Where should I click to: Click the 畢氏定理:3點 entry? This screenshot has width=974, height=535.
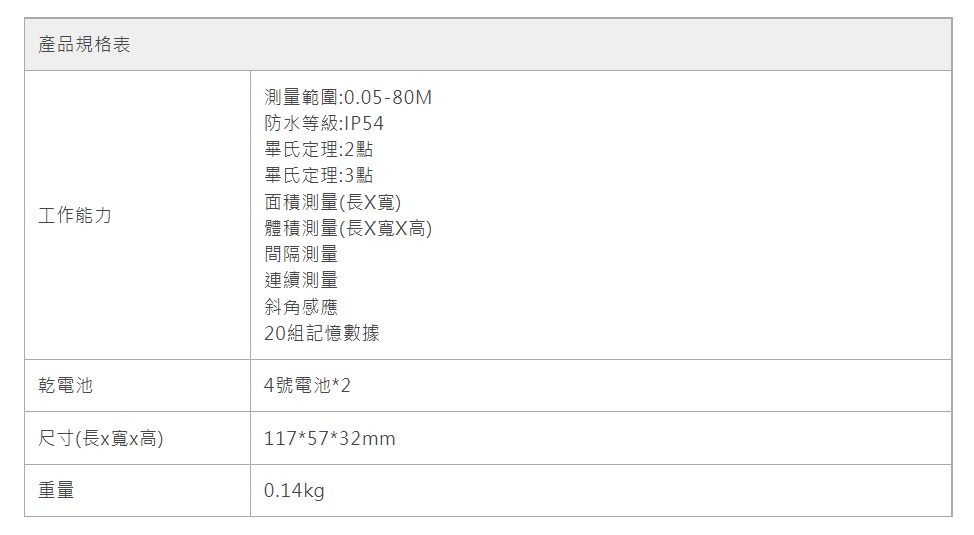click(x=318, y=176)
